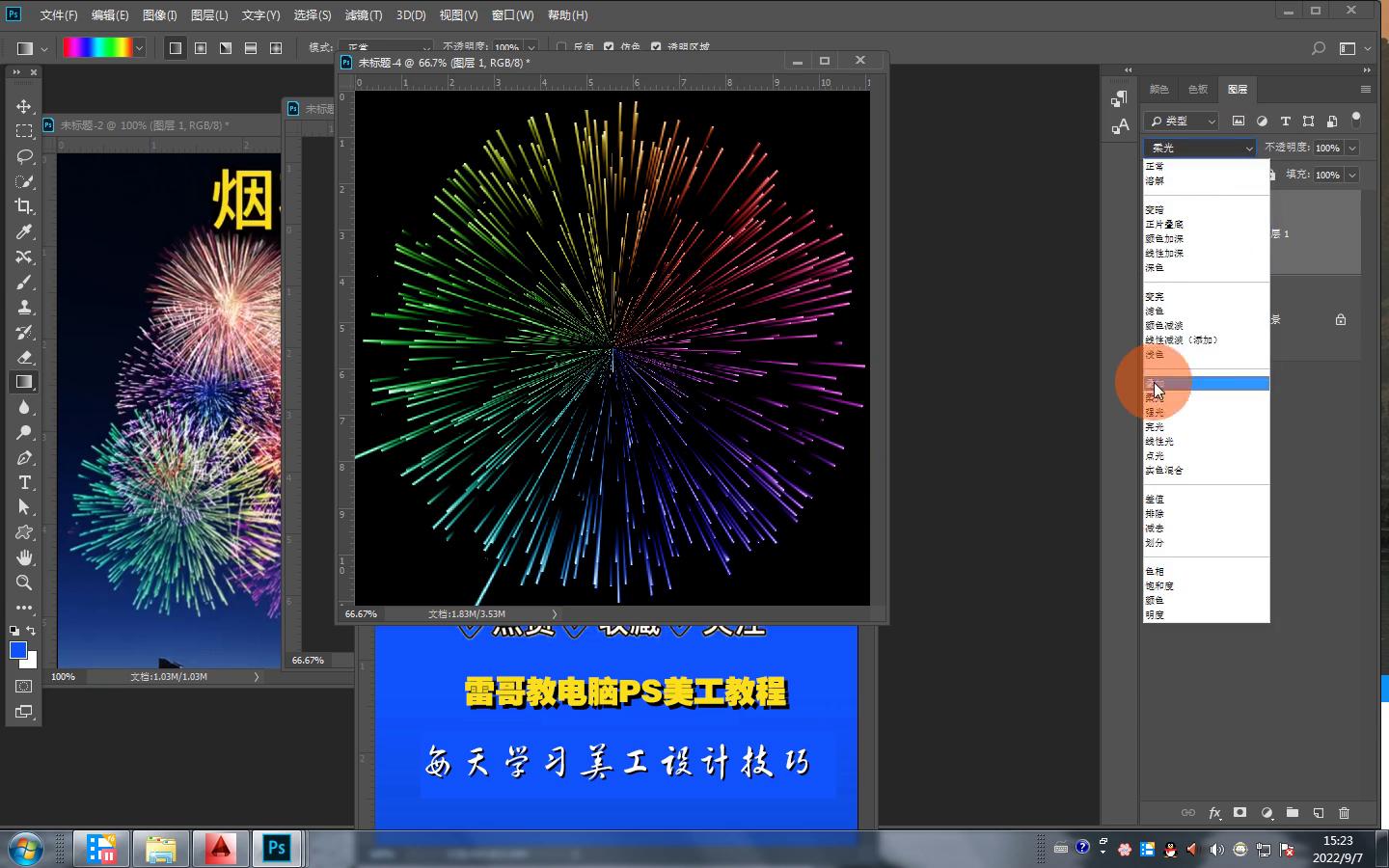Viewport: 1389px width, 868px height.
Task: Enable the 反向 (Reverse) checkbox
Action: (x=561, y=46)
